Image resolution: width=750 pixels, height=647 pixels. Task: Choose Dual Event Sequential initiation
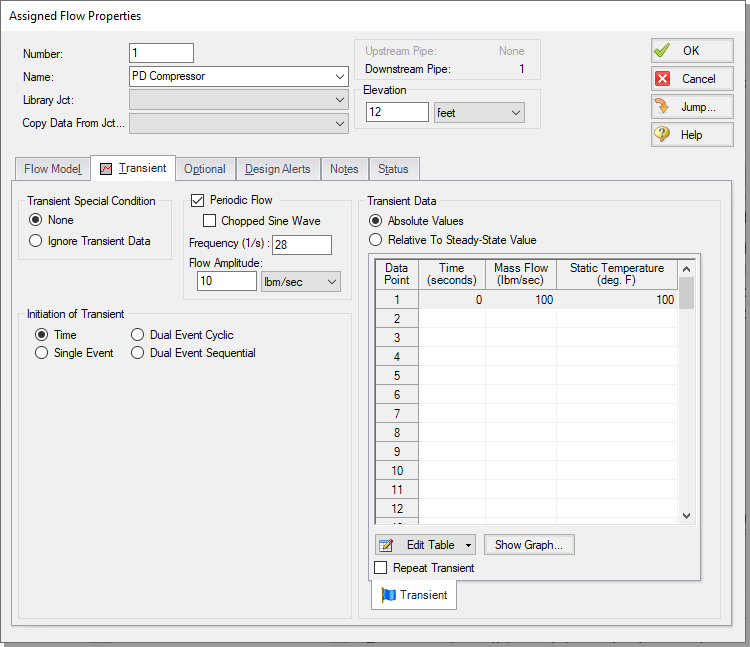[x=137, y=353]
